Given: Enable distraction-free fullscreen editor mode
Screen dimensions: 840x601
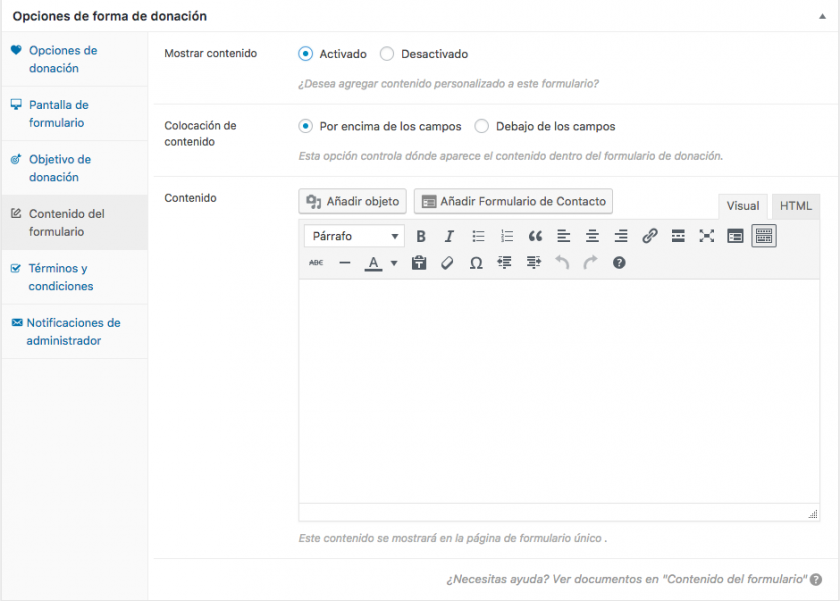Looking at the screenshot, I should (x=707, y=237).
